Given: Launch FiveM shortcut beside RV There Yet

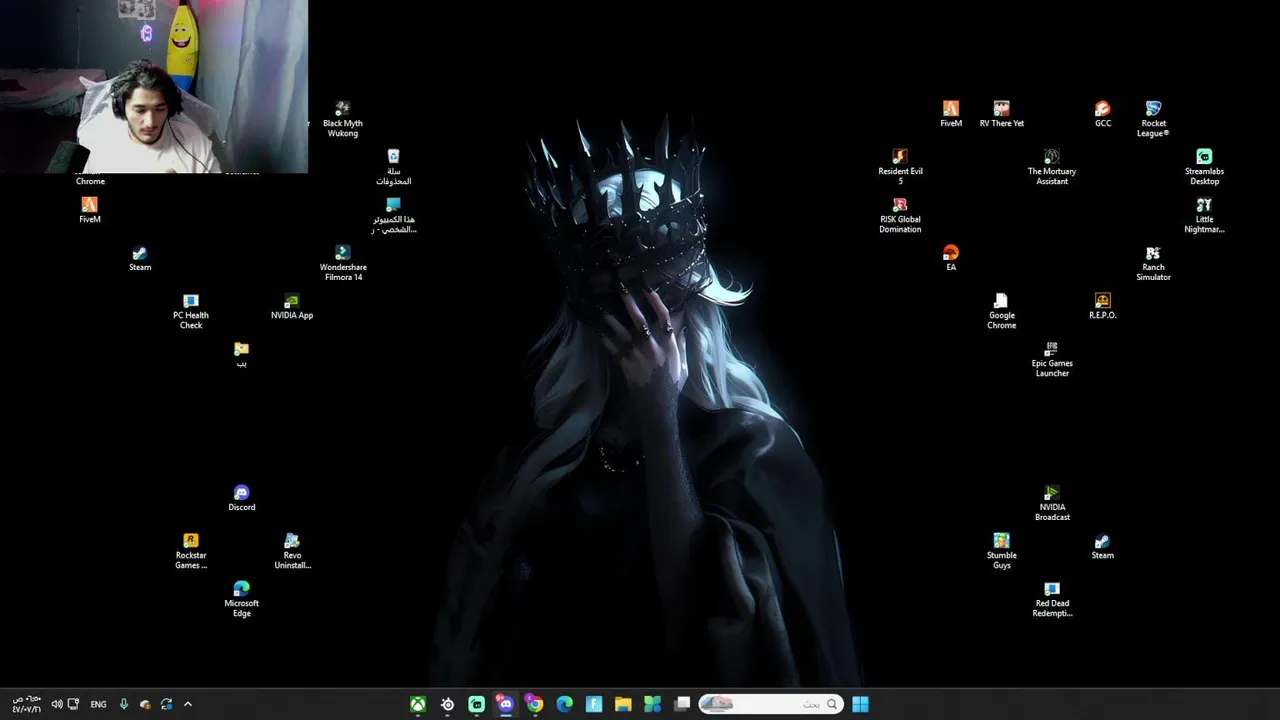Looking at the screenshot, I should click(x=951, y=114).
